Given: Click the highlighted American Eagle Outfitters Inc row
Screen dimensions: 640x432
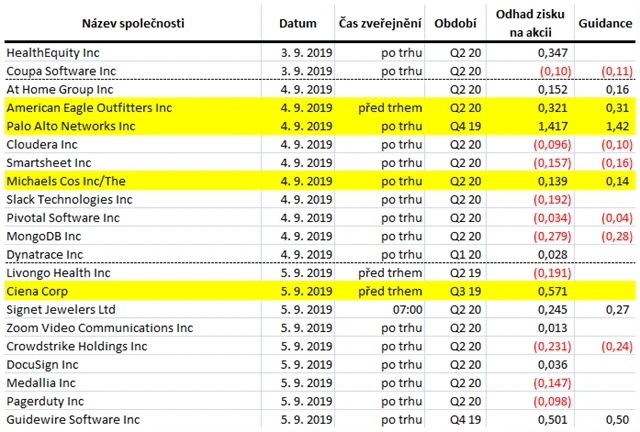Looking at the screenshot, I should click(320, 108).
